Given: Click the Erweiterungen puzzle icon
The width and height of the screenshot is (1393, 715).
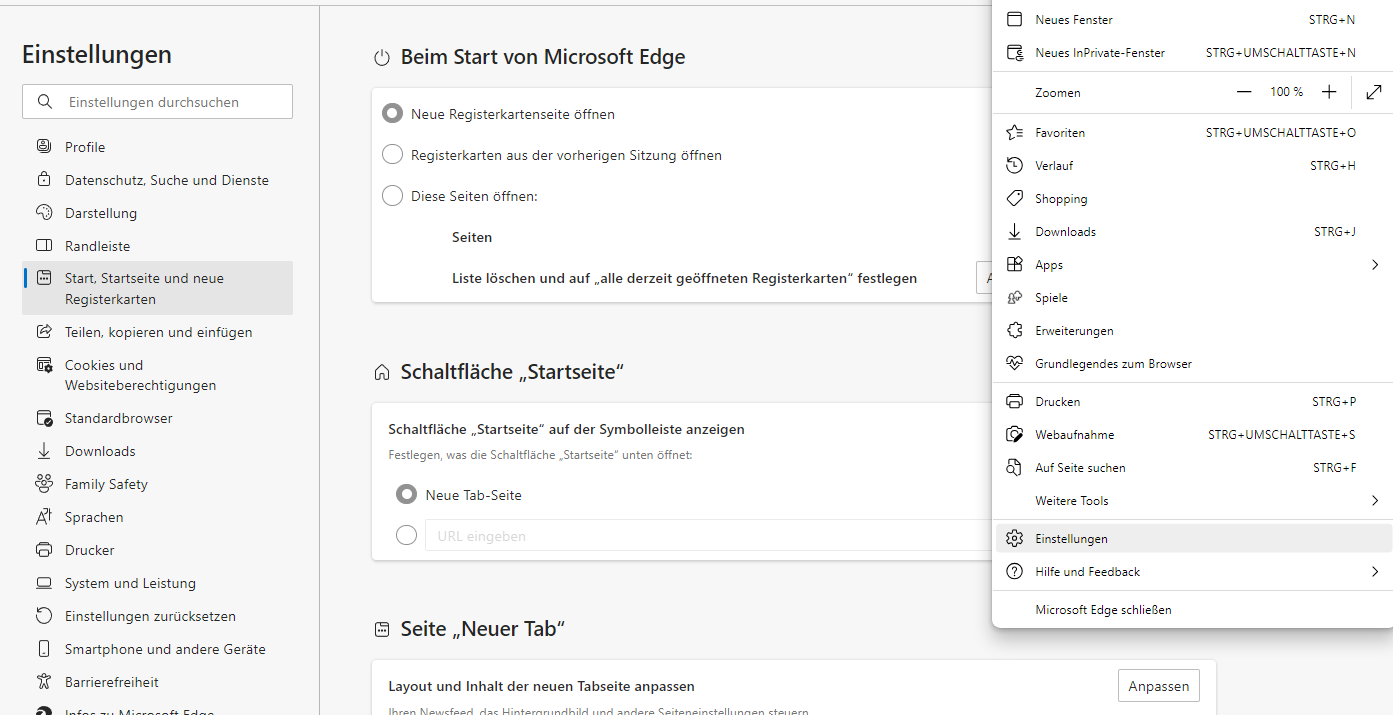Looking at the screenshot, I should click(1014, 330).
